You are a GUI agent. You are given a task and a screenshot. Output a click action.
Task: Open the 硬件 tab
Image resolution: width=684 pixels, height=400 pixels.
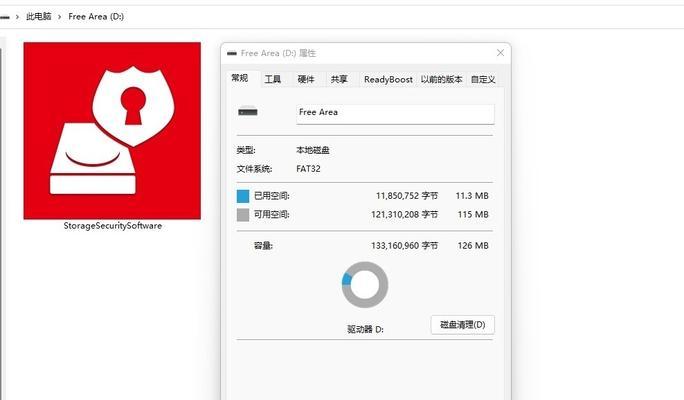[x=306, y=79]
